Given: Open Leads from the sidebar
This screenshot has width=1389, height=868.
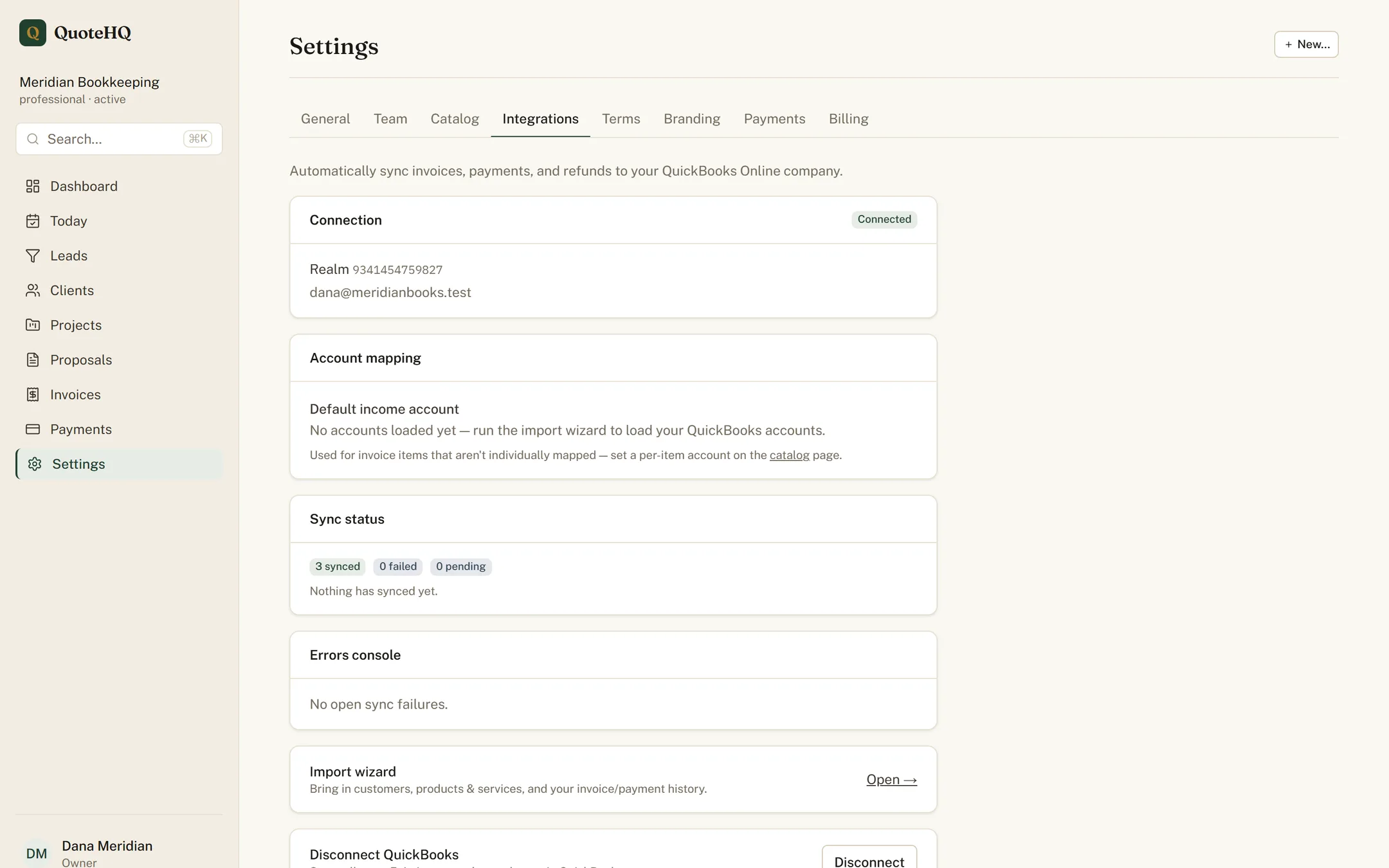Looking at the screenshot, I should 119,256.
